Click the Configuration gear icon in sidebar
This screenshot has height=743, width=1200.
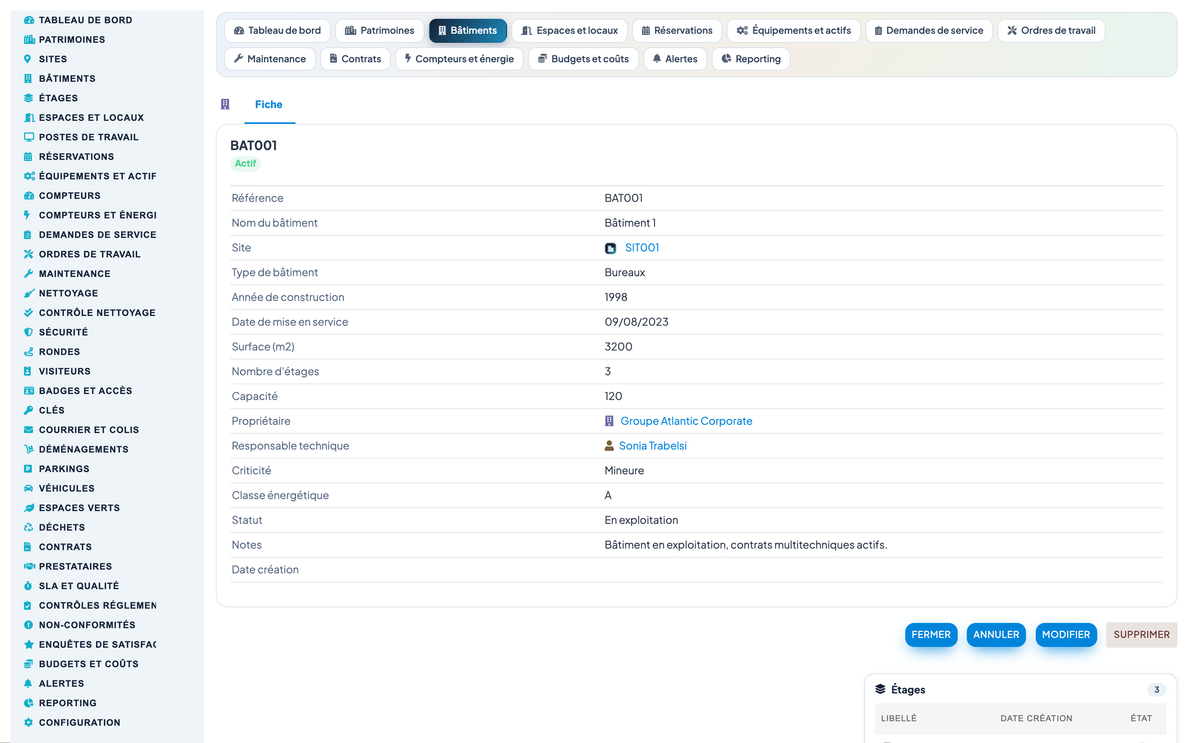(28, 722)
